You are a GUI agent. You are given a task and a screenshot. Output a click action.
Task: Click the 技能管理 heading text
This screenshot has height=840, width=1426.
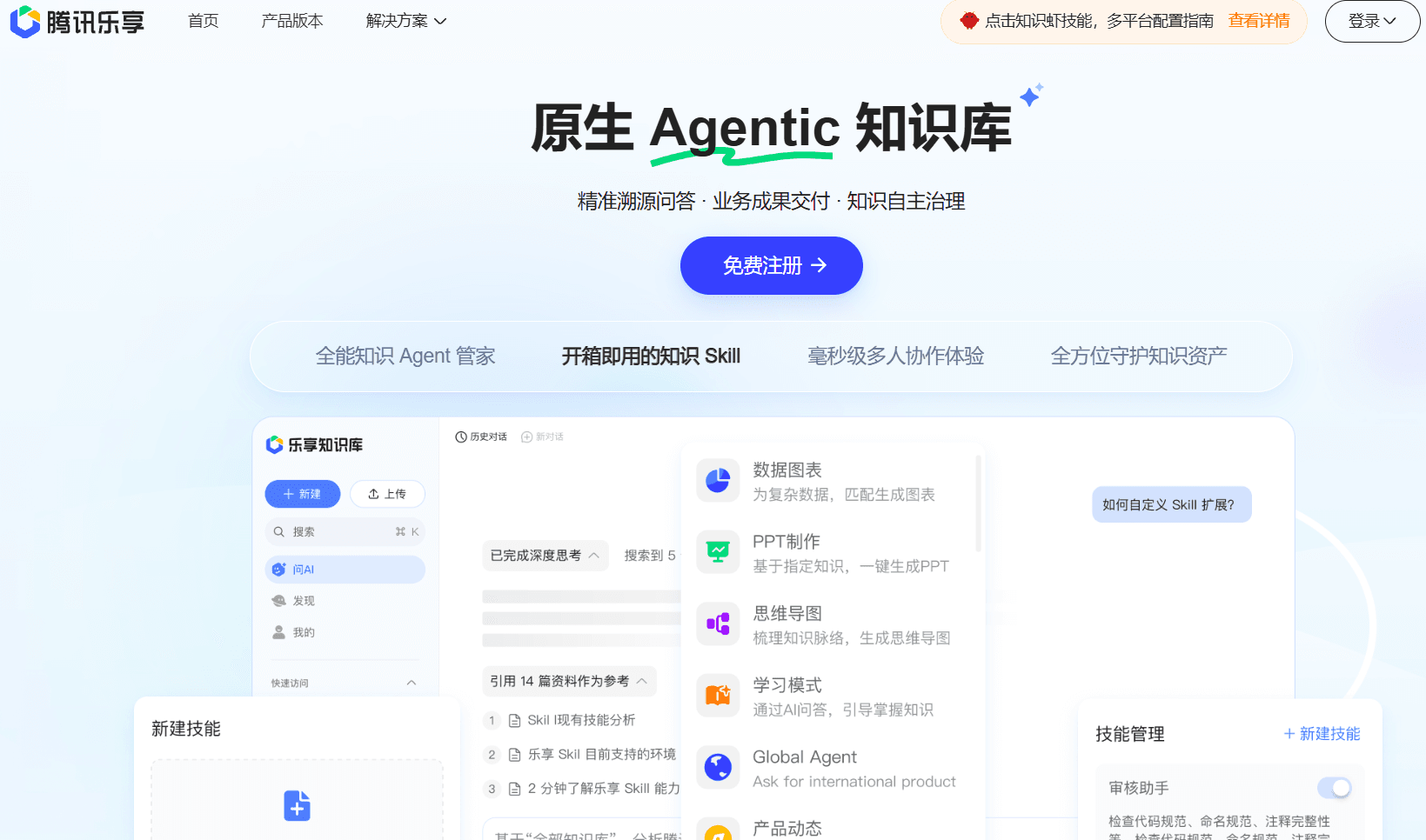coord(1130,734)
